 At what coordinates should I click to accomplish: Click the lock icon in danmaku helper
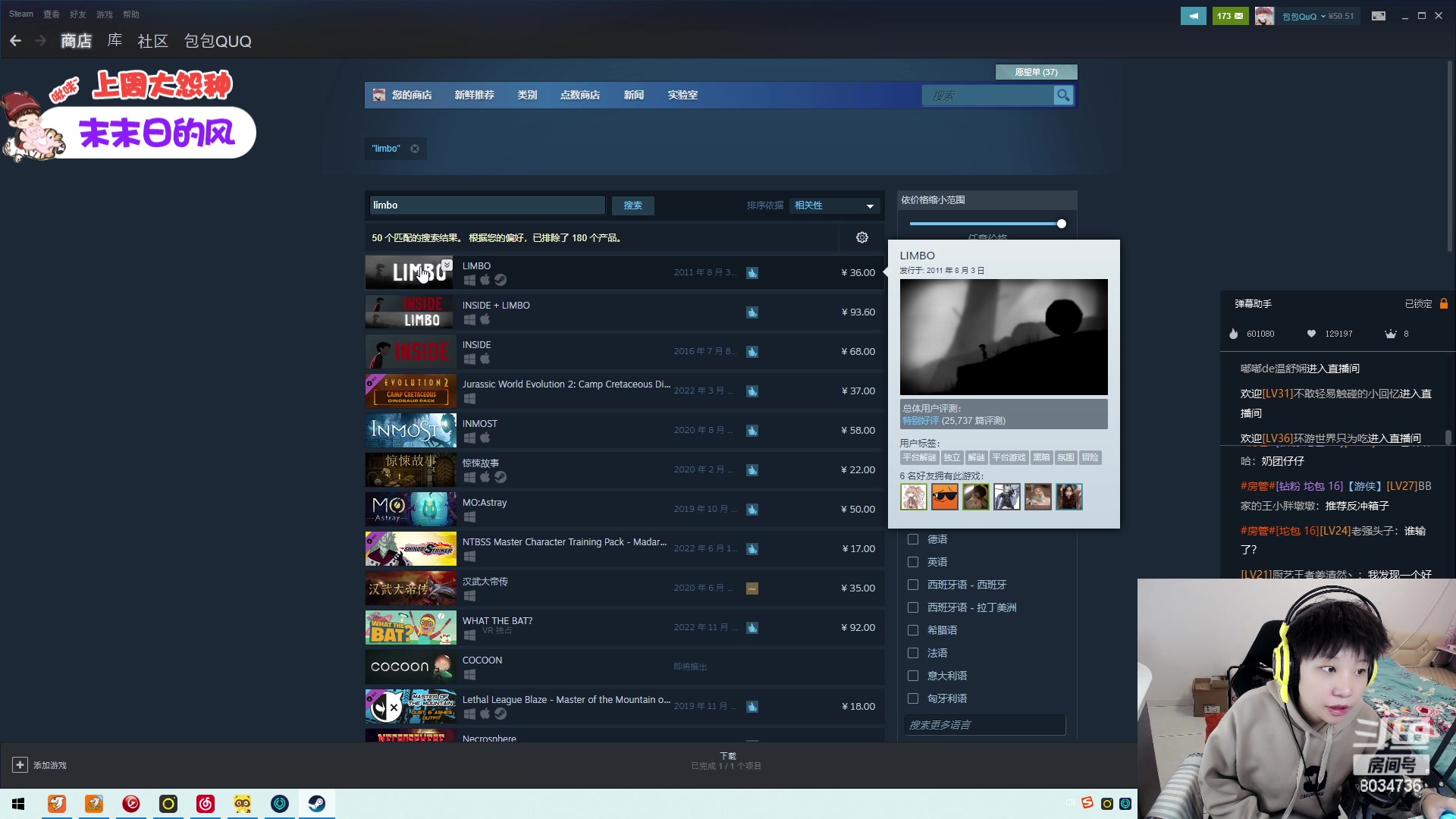(x=1444, y=304)
